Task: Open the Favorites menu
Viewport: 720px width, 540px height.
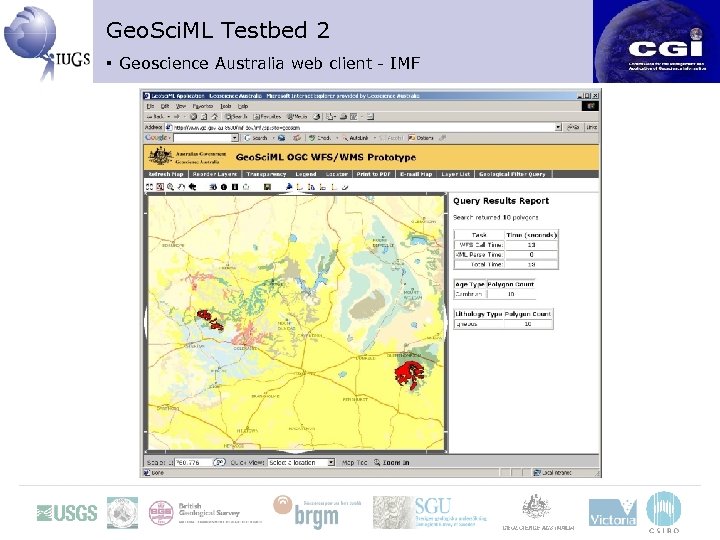Action: point(202,106)
